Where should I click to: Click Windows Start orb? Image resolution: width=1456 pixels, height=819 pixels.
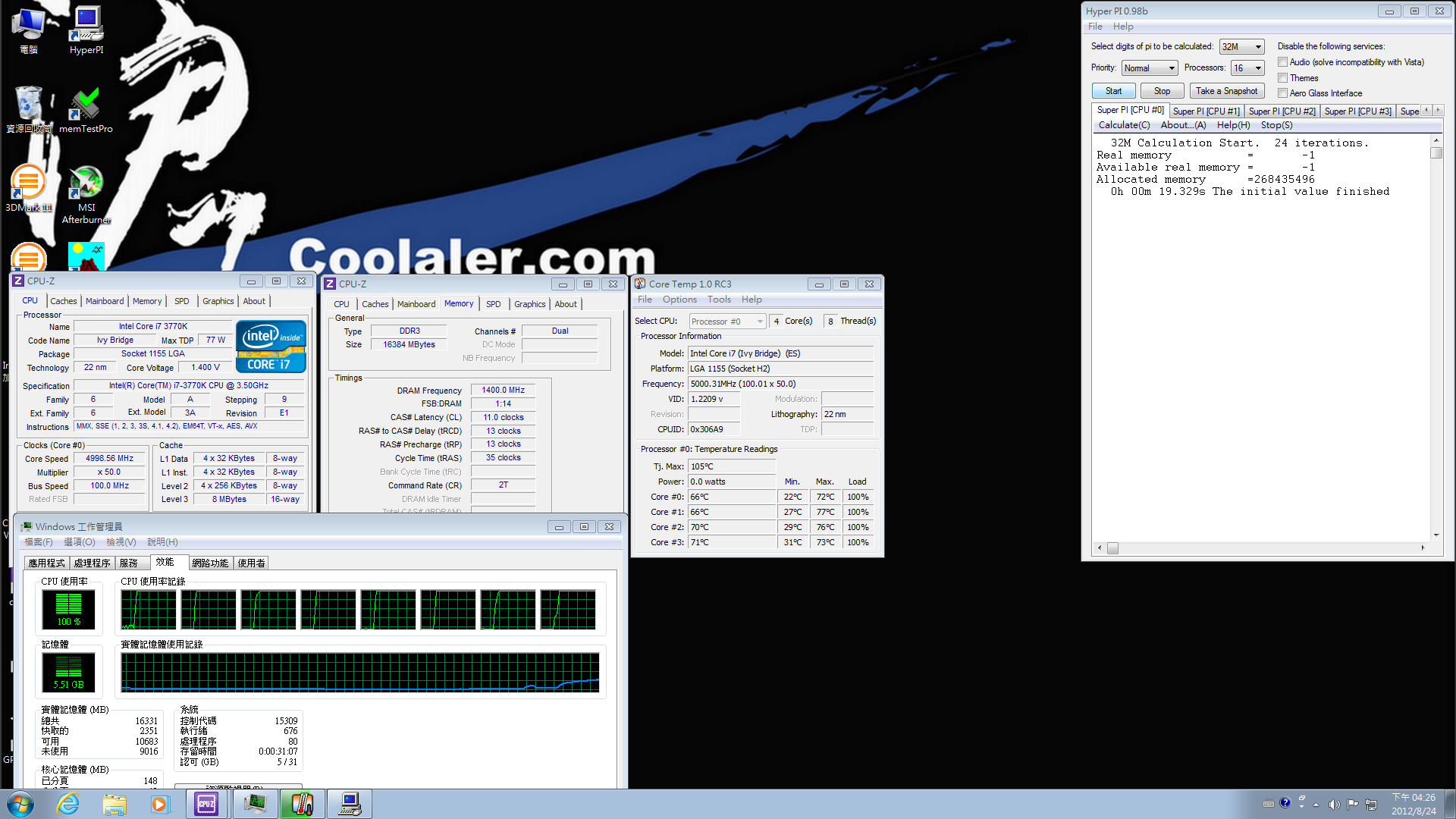20,804
